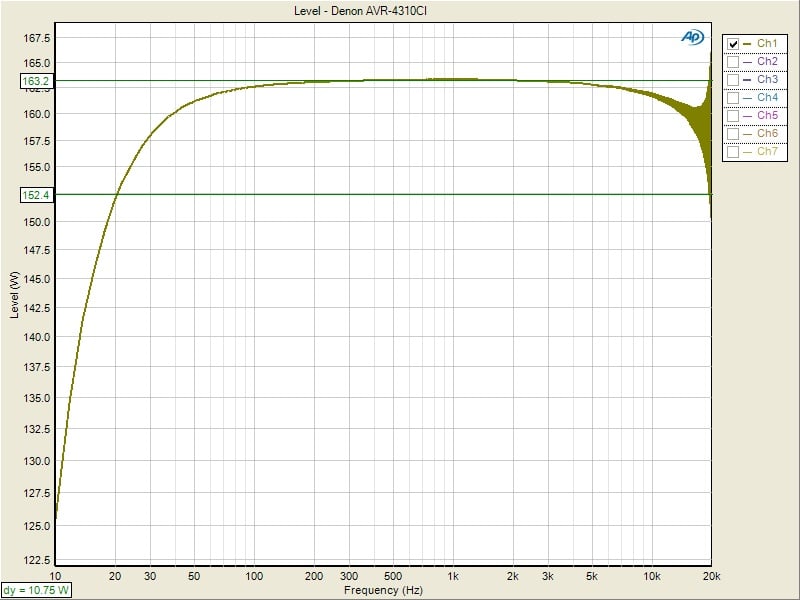The width and height of the screenshot is (800, 600).
Task: Uncheck the Ch1 trace checkbox
Action: click(x=734, y=44)
